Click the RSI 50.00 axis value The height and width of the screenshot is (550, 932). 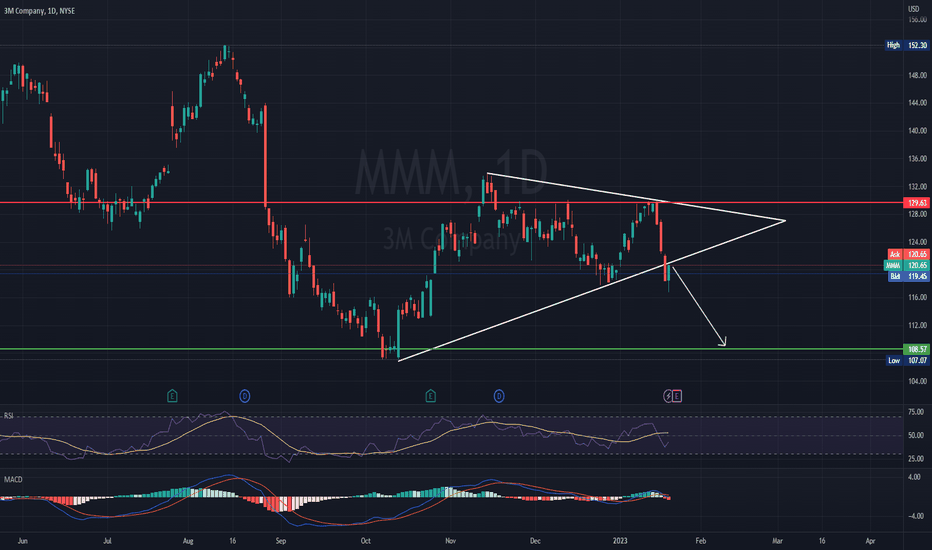click(x=916, y=435)
